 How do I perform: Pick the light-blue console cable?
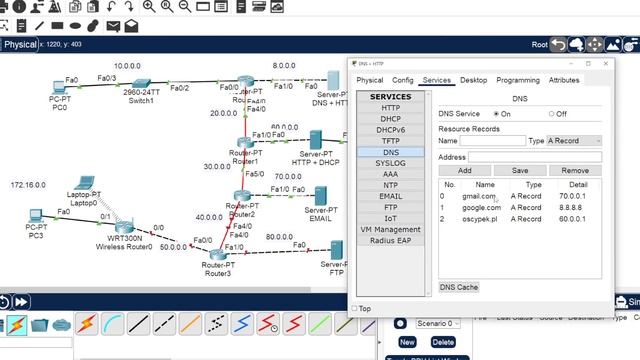point(112,324)
